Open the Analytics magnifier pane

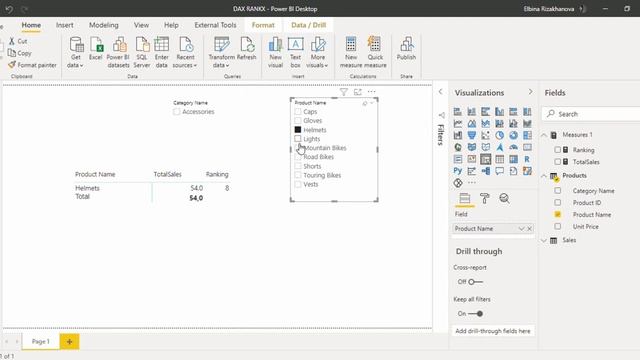(x=504, y=198)
